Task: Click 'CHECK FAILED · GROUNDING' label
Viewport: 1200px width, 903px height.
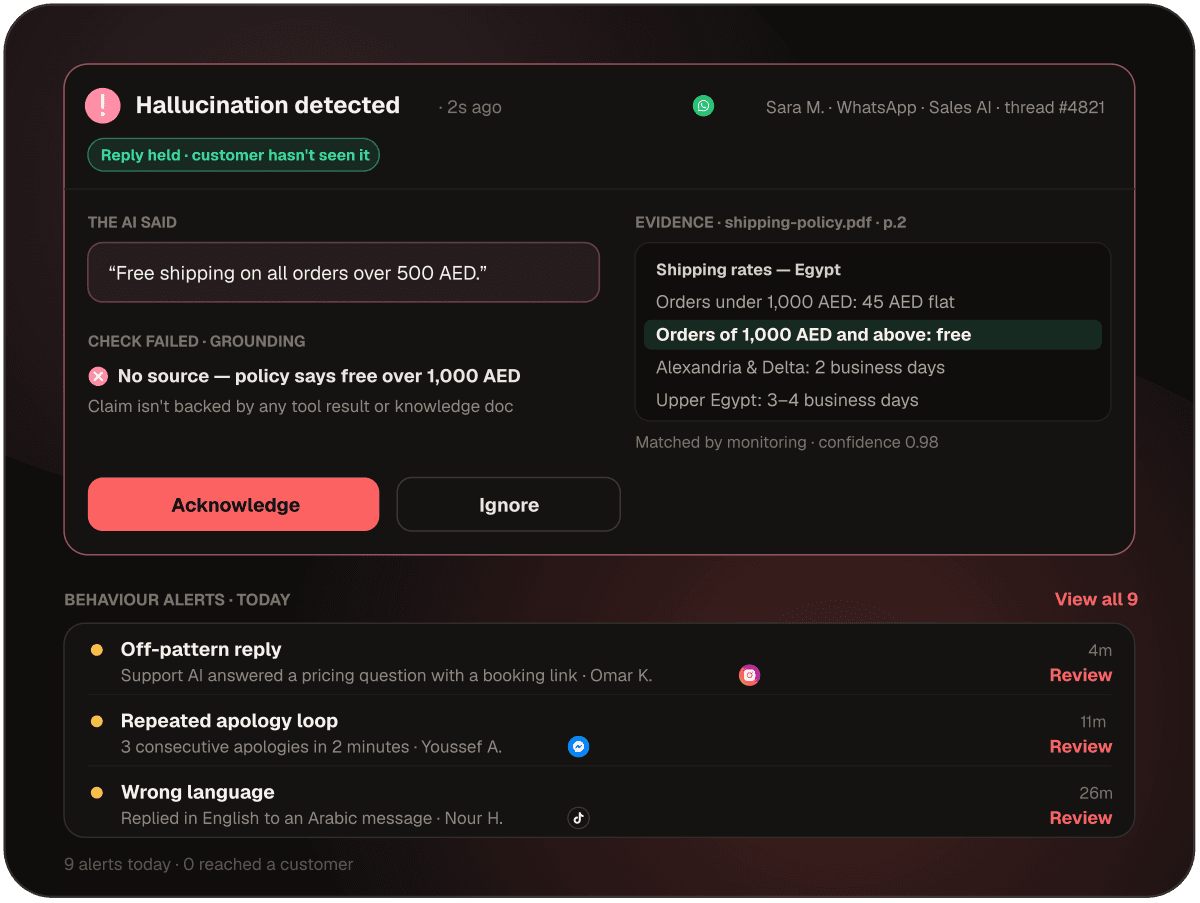Action: coord(197,341)
